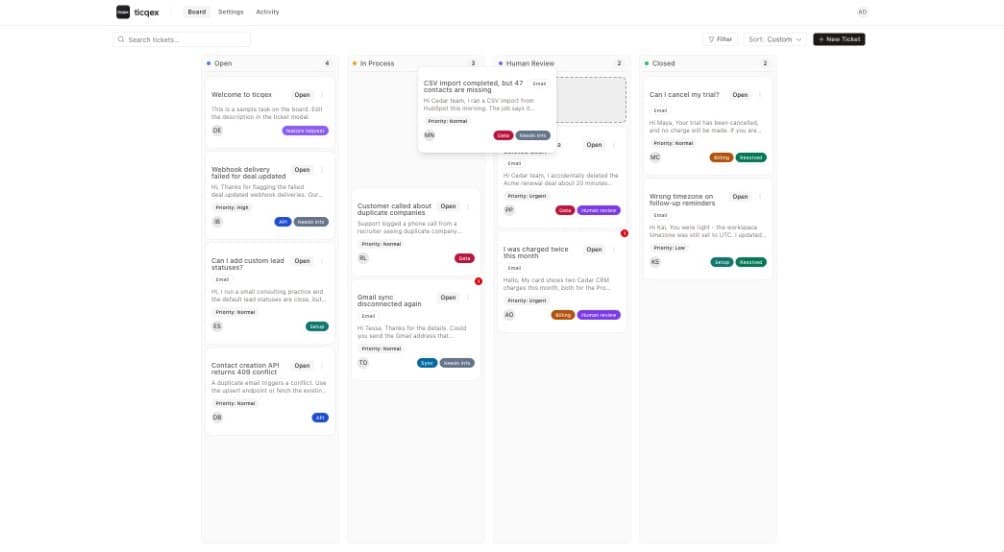The height and width of the screenshot is (552, 1004).
Task: Click API tag on Contact creation card
Action: pos(320,418)
